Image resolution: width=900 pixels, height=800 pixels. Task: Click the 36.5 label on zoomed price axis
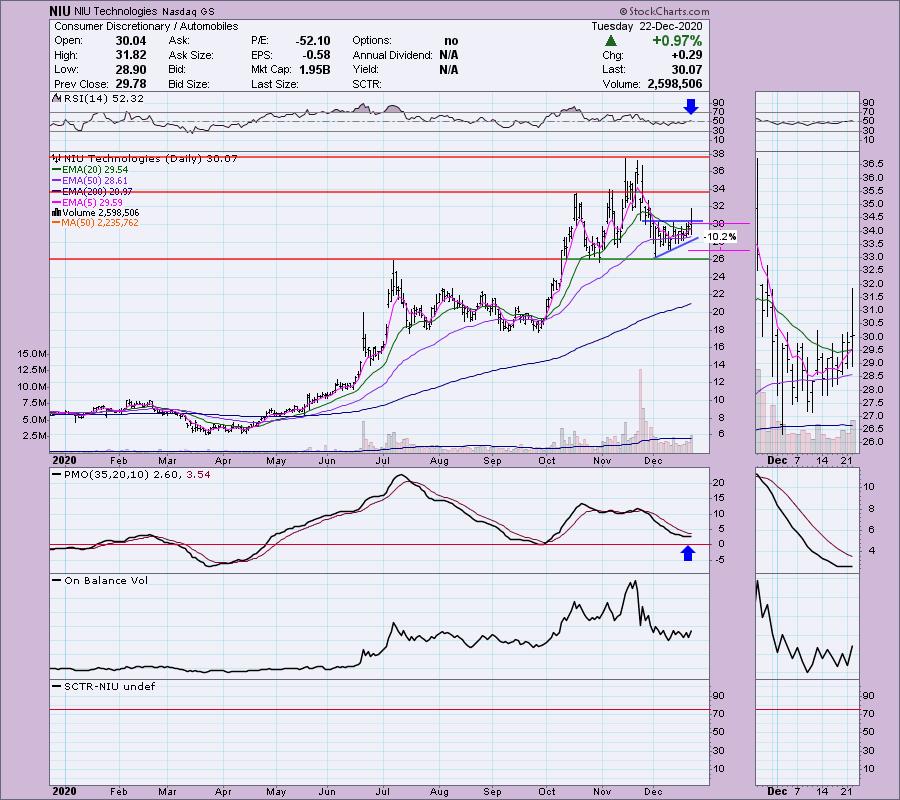(x=872, y=164)
